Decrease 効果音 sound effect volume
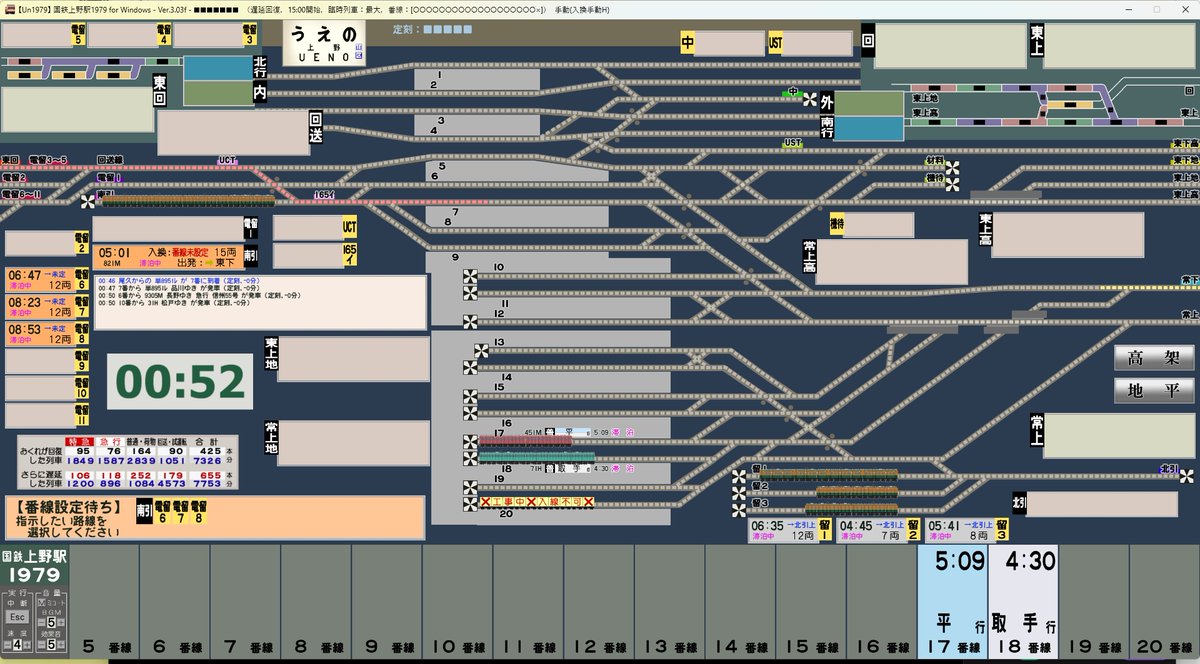The height and width of the screenshot is (664, 1200). tap(41, 644)
